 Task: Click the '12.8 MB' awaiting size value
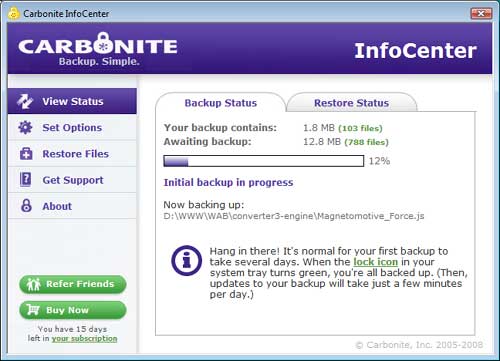322,142
